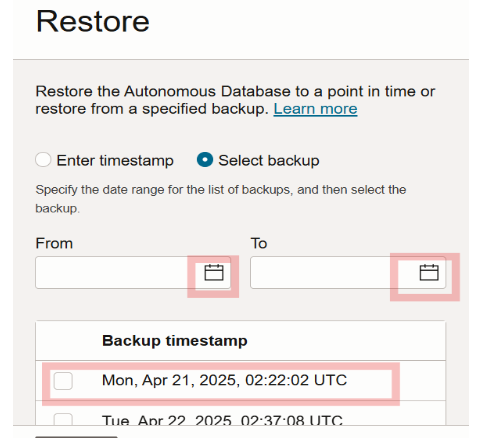This screenshot has width=492, height=440.
Task: Click the Select backup label text
Action: click(x=269, y=160)
